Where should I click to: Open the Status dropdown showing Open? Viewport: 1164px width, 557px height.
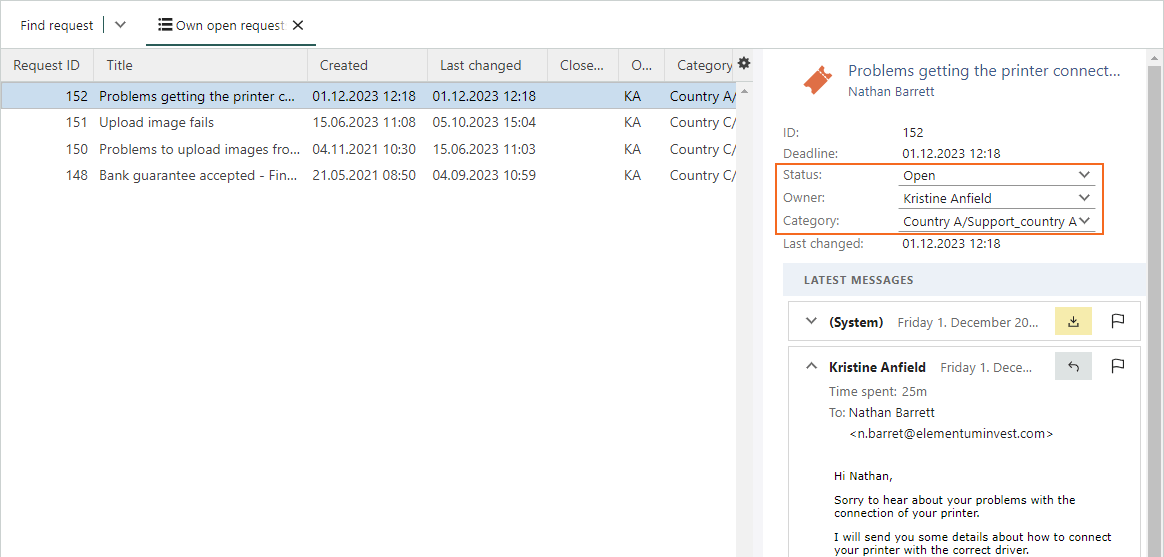tap(996, 176)
